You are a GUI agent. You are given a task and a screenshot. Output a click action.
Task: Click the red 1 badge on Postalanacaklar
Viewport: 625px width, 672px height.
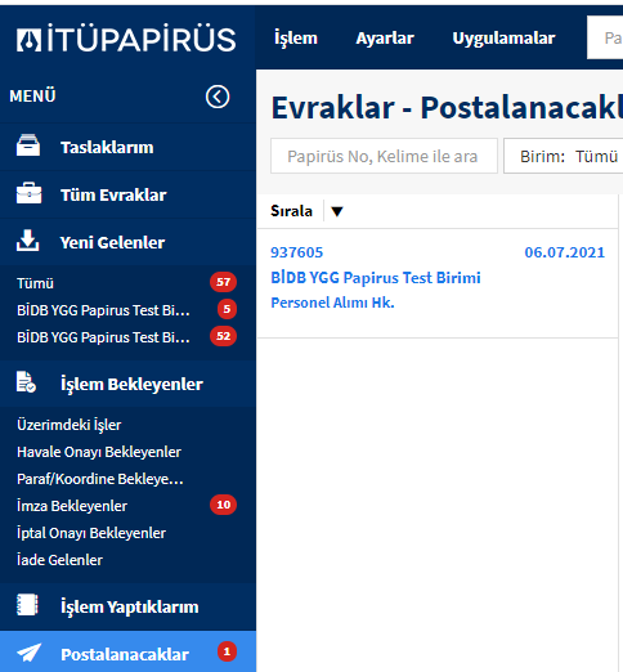[x=227, y=652]
